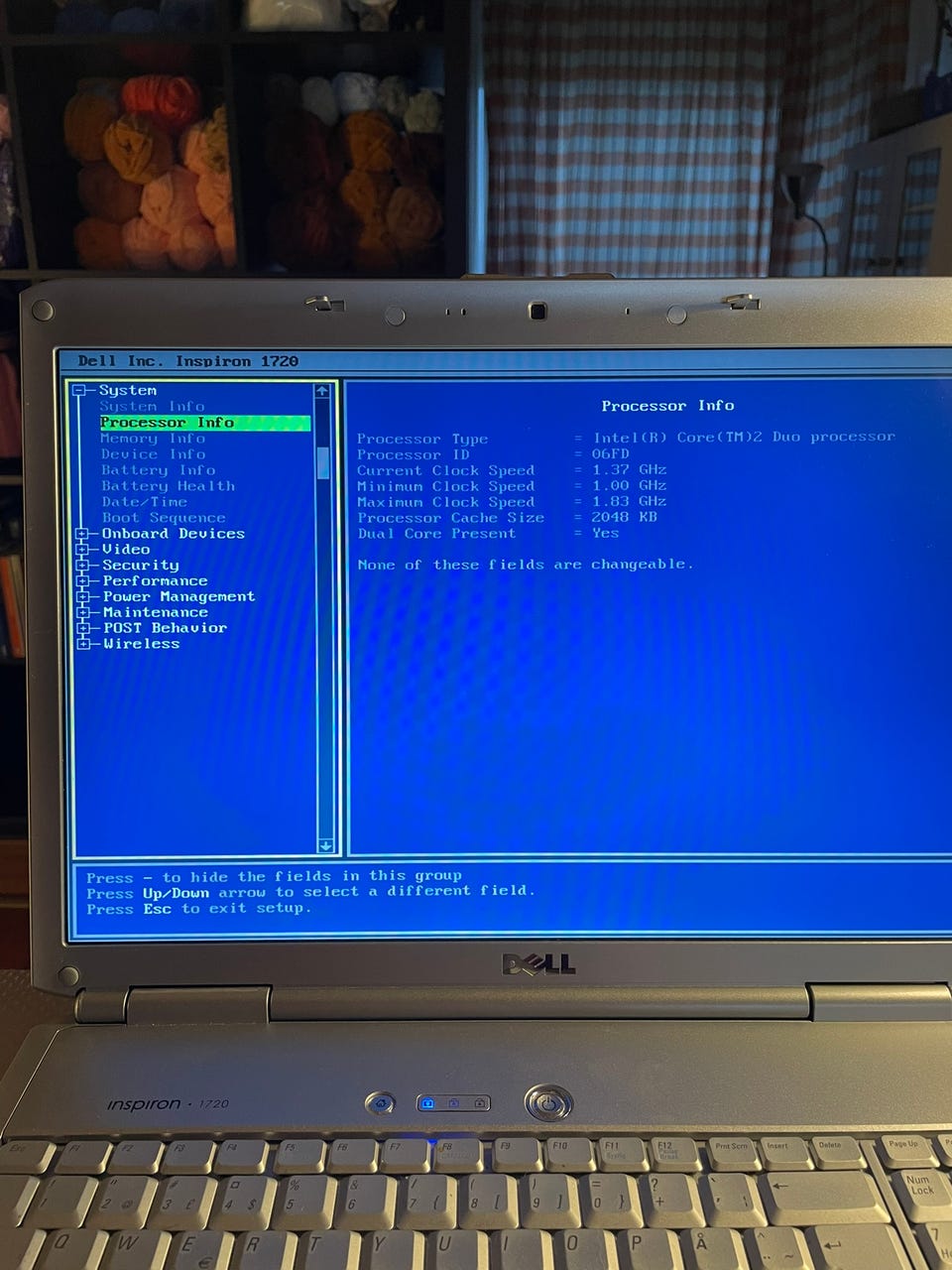Open Battery Health entry
Viewport: 952px width, 1270px height.
(168, 486)
